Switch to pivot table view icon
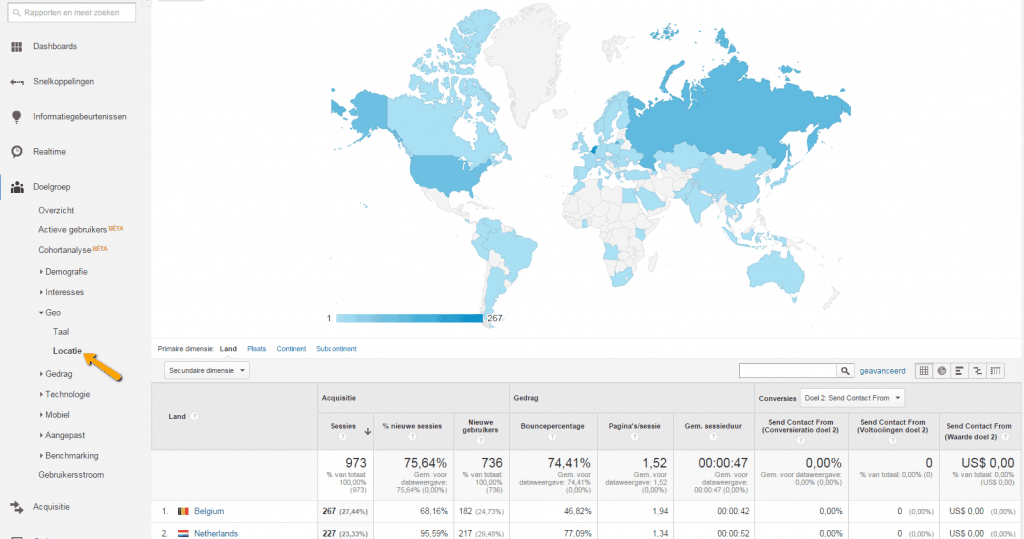The width and height of the screenshot is (1024, 539). pos(995,370)
